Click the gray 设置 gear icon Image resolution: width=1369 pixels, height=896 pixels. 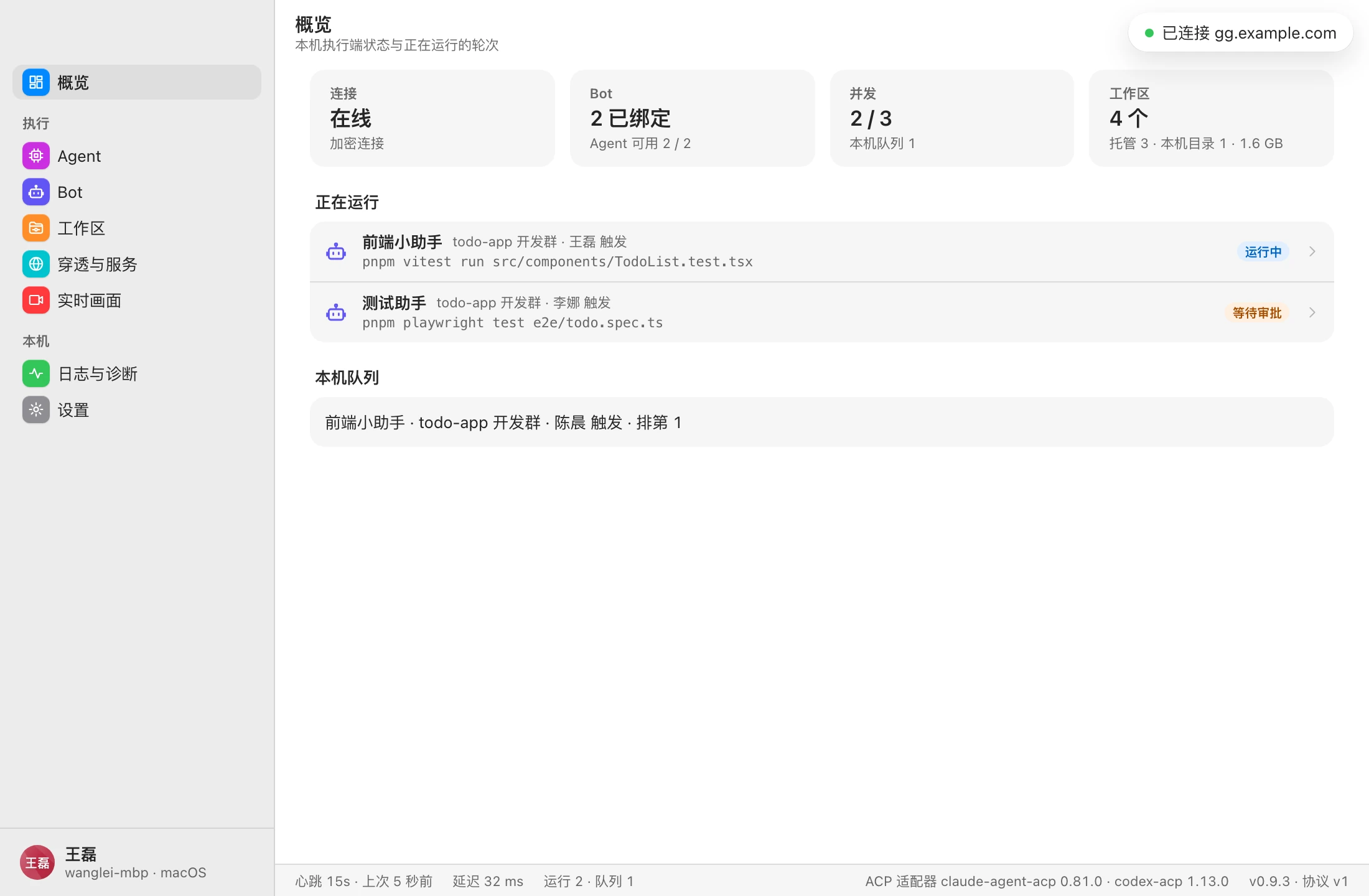click(x=36, y=409)
